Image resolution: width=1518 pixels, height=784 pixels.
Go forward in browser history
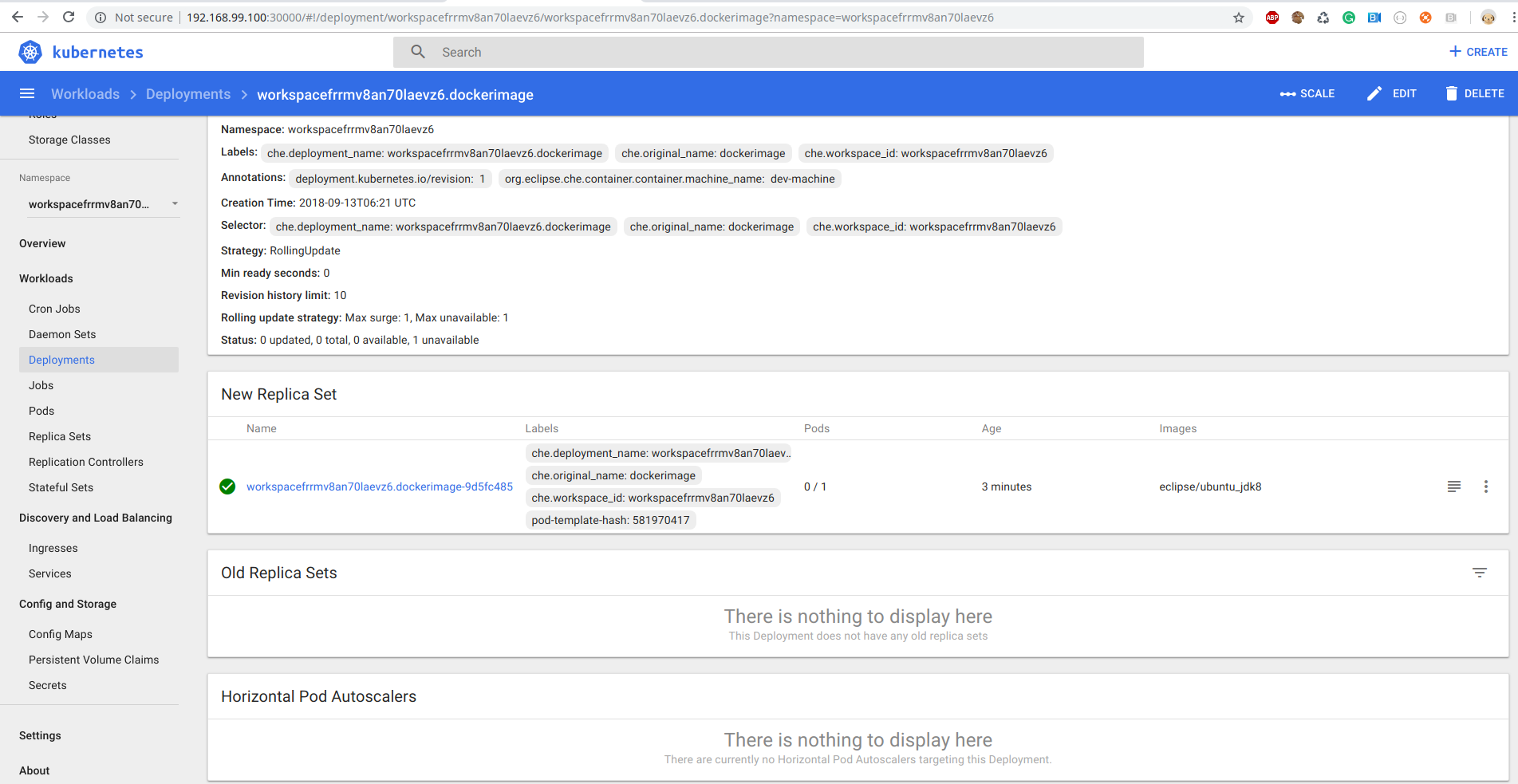click(43, 17)
